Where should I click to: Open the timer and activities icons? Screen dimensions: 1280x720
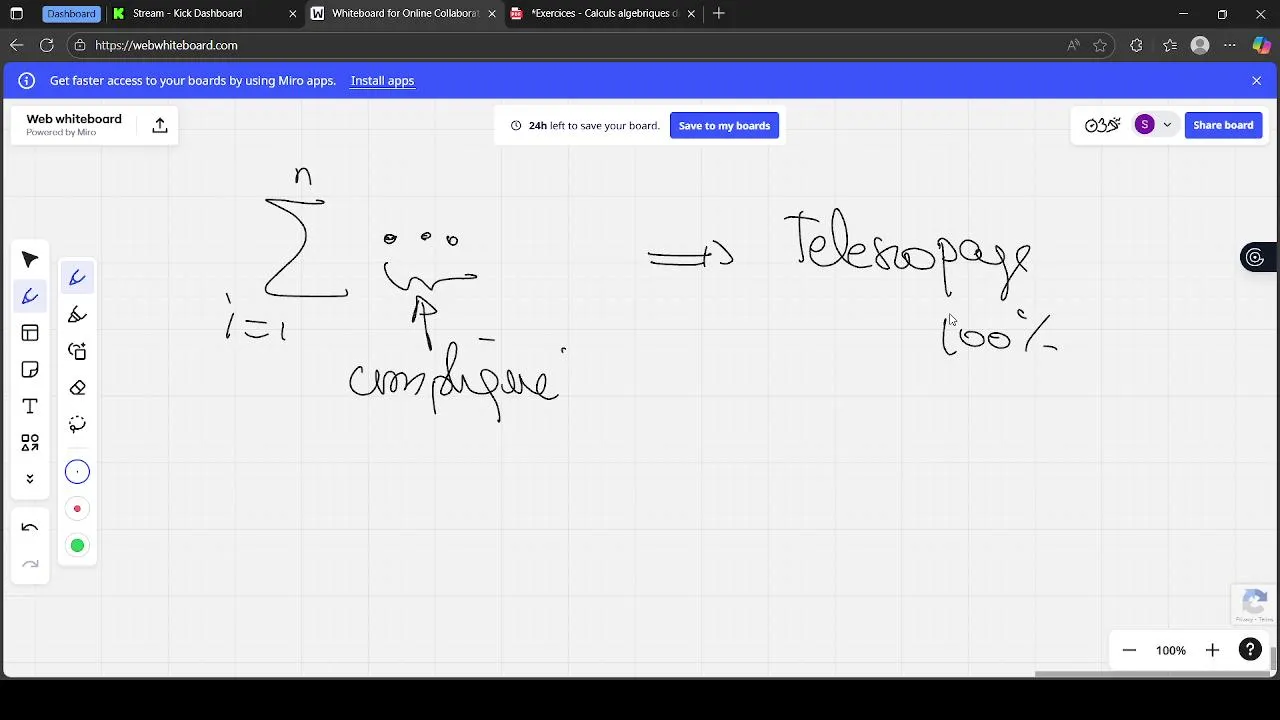(x=1102, y=125)
